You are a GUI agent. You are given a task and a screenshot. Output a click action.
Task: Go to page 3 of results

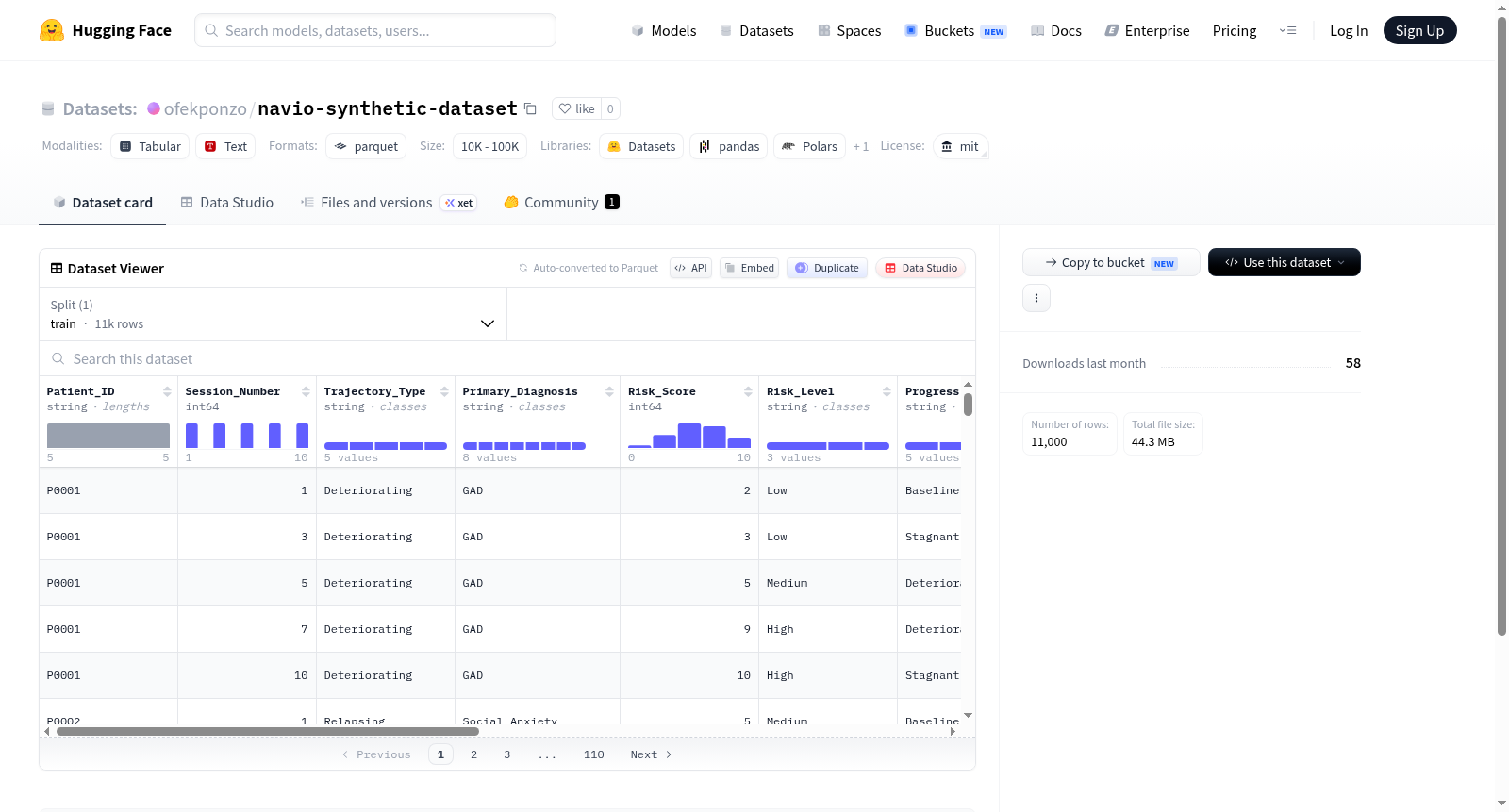click(x=507, y=754)
